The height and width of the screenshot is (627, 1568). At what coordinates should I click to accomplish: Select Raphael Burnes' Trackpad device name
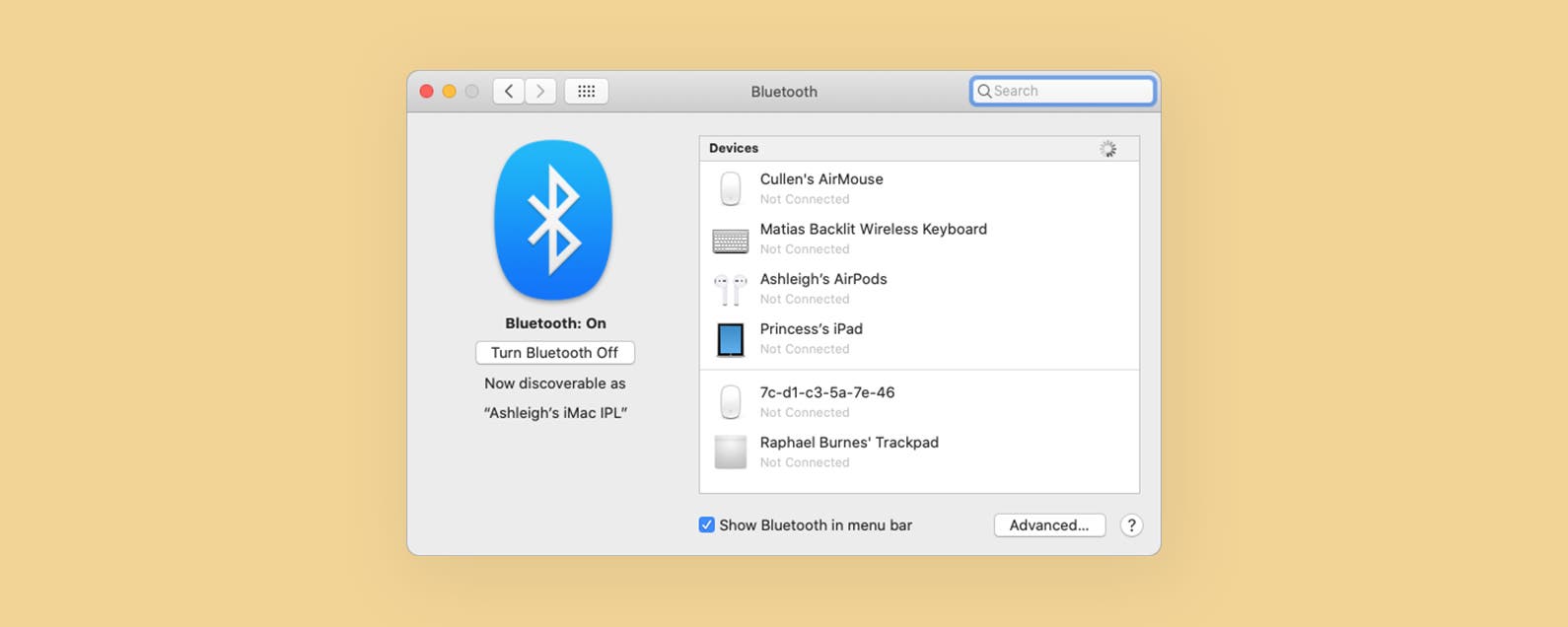[x=849, y=443]
